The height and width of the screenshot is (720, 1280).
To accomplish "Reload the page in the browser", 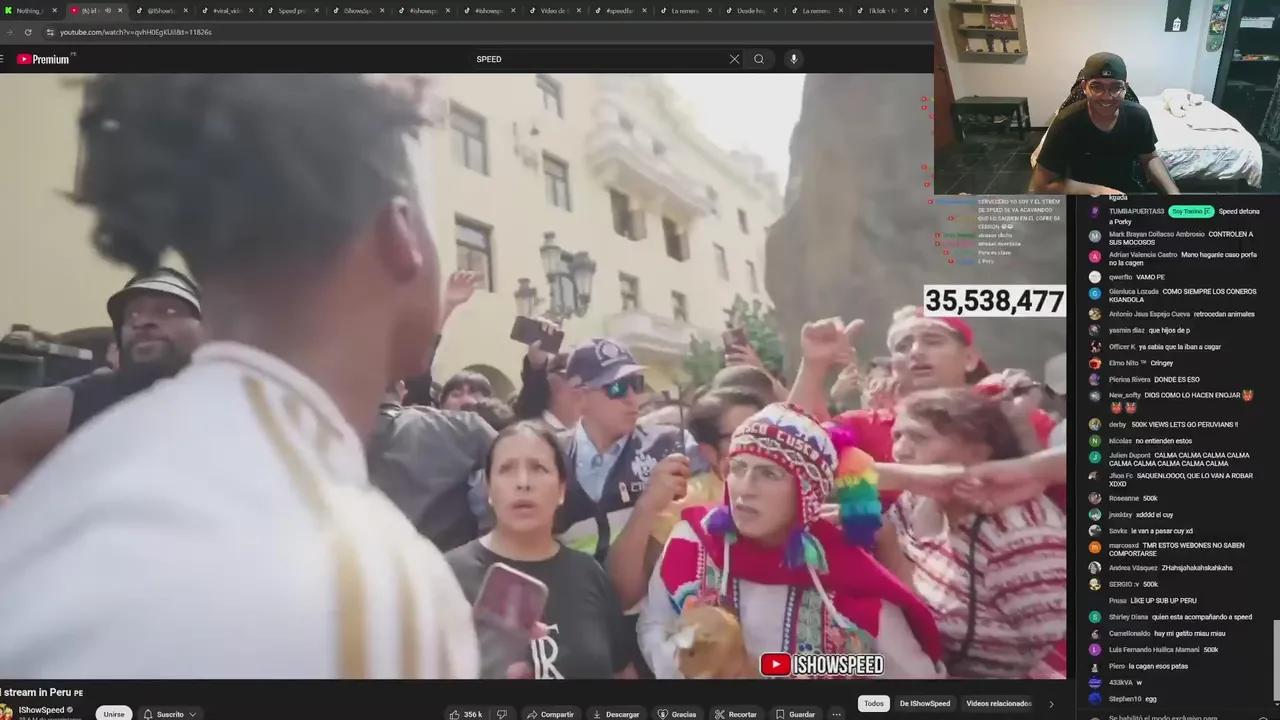I will pyautogui.click(x=28, y=32).
